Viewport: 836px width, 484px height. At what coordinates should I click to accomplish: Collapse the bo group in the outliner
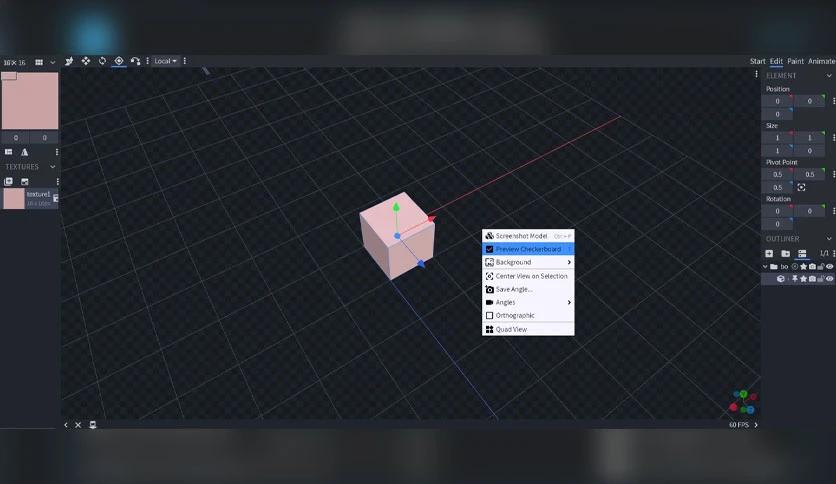[x=765, y=267]
